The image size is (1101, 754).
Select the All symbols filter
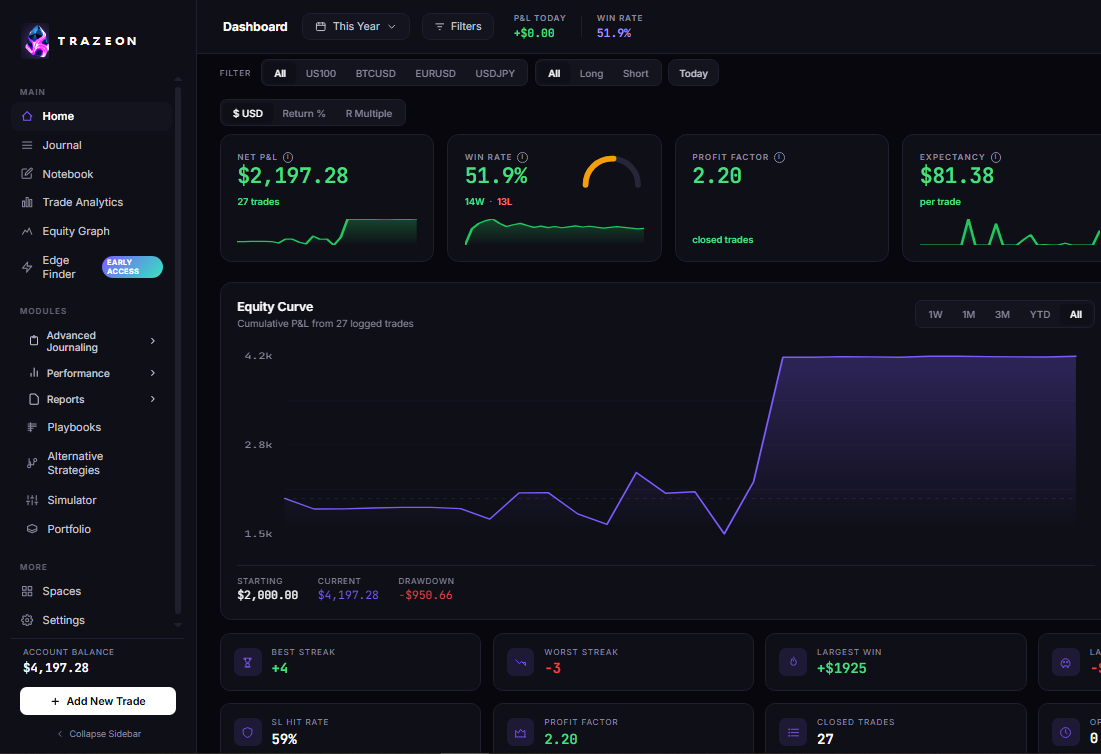point(280,73)
